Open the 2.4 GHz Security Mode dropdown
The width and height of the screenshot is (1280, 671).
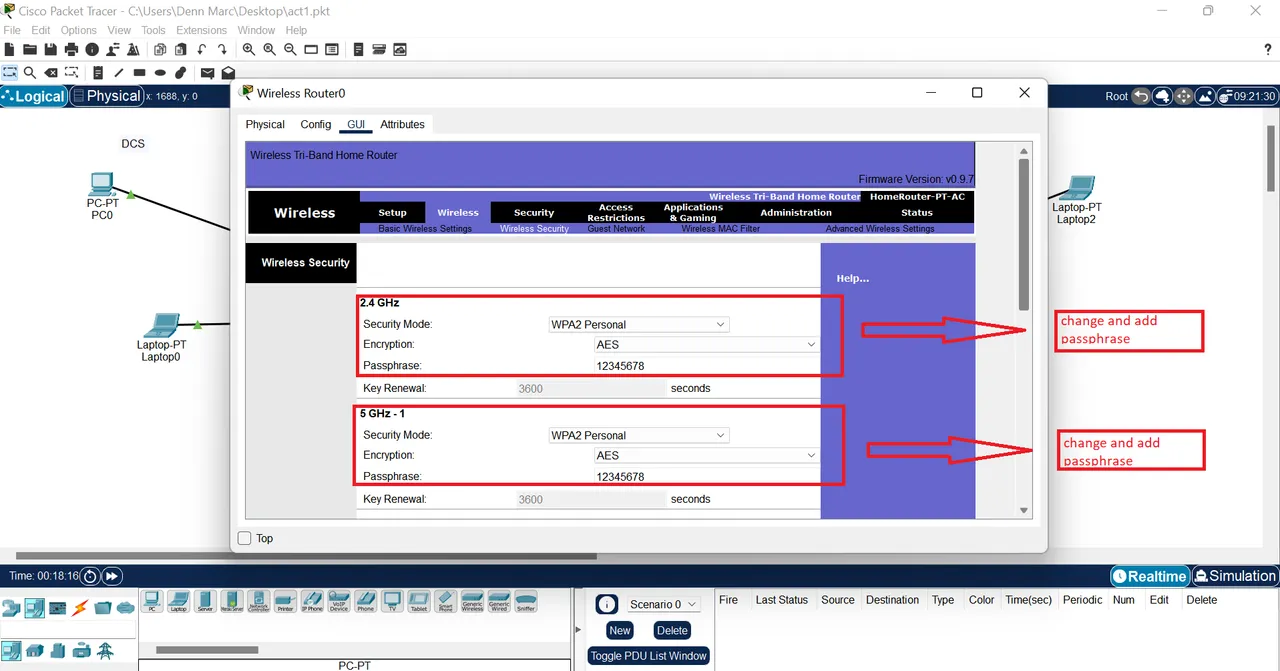tap(639, 324)
